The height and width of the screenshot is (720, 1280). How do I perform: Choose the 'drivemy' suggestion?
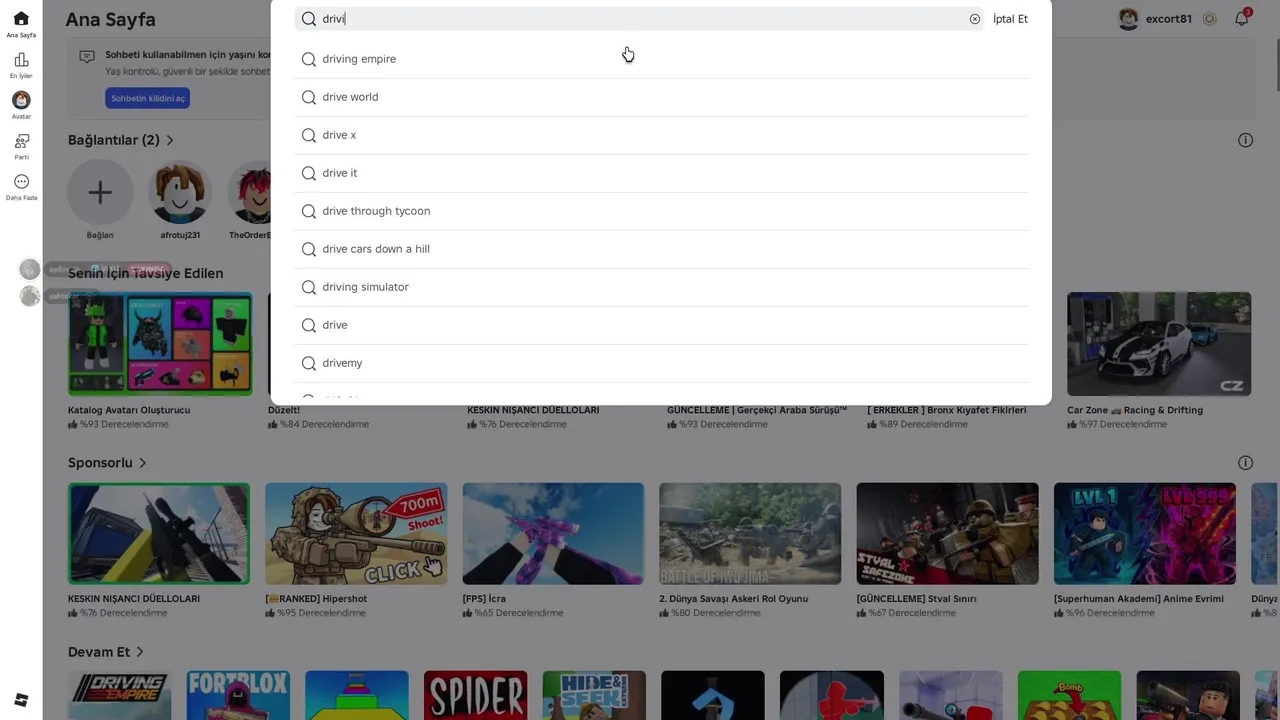coord(661,363)
